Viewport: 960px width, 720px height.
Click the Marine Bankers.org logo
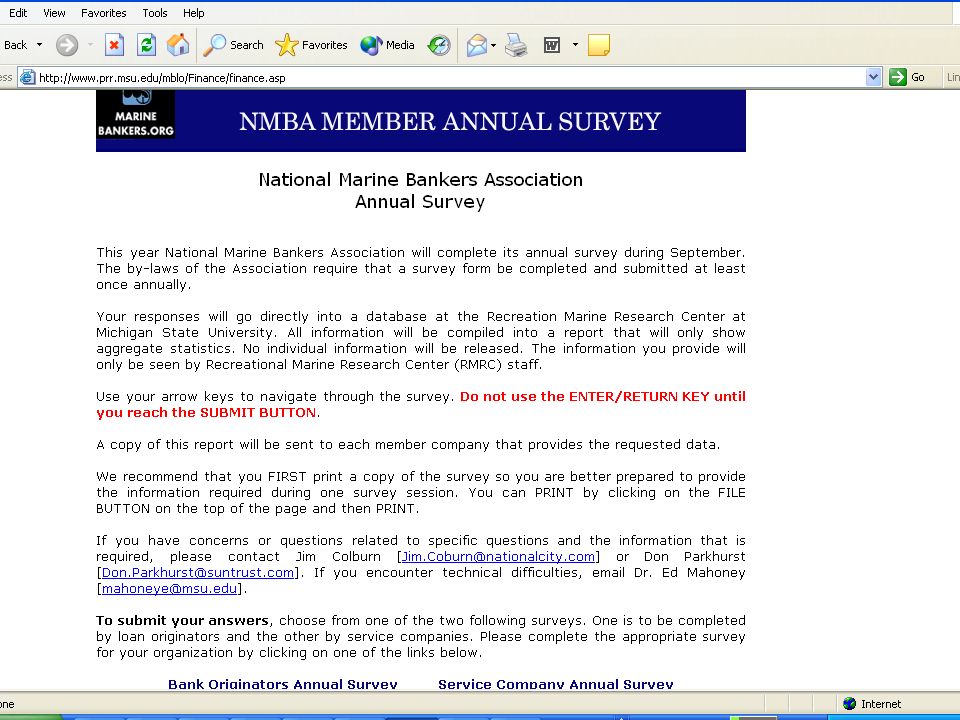tap(135, 114)
